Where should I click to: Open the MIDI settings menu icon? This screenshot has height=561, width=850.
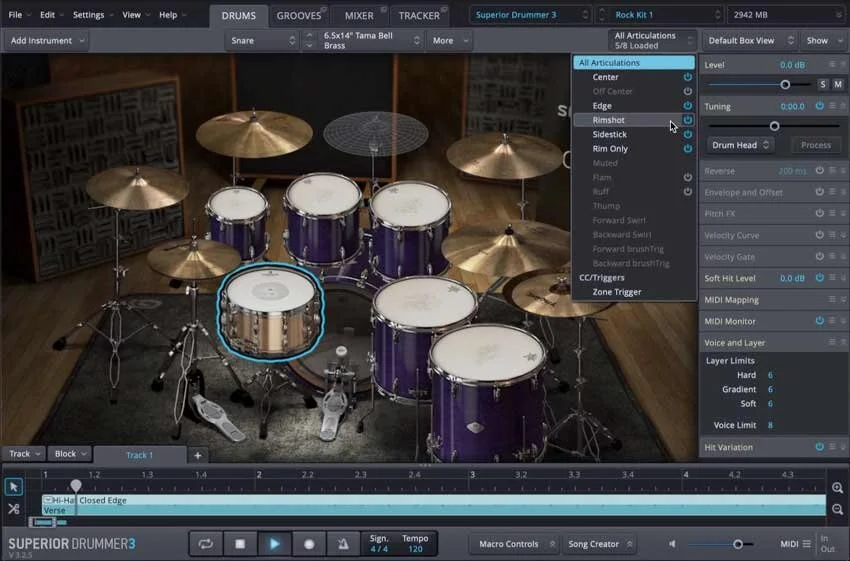(x=807, y=544)
